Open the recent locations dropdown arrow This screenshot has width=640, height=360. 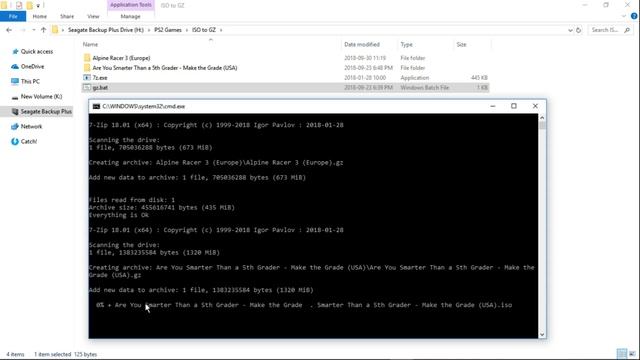pyautogui.click(x=33, y=30)
